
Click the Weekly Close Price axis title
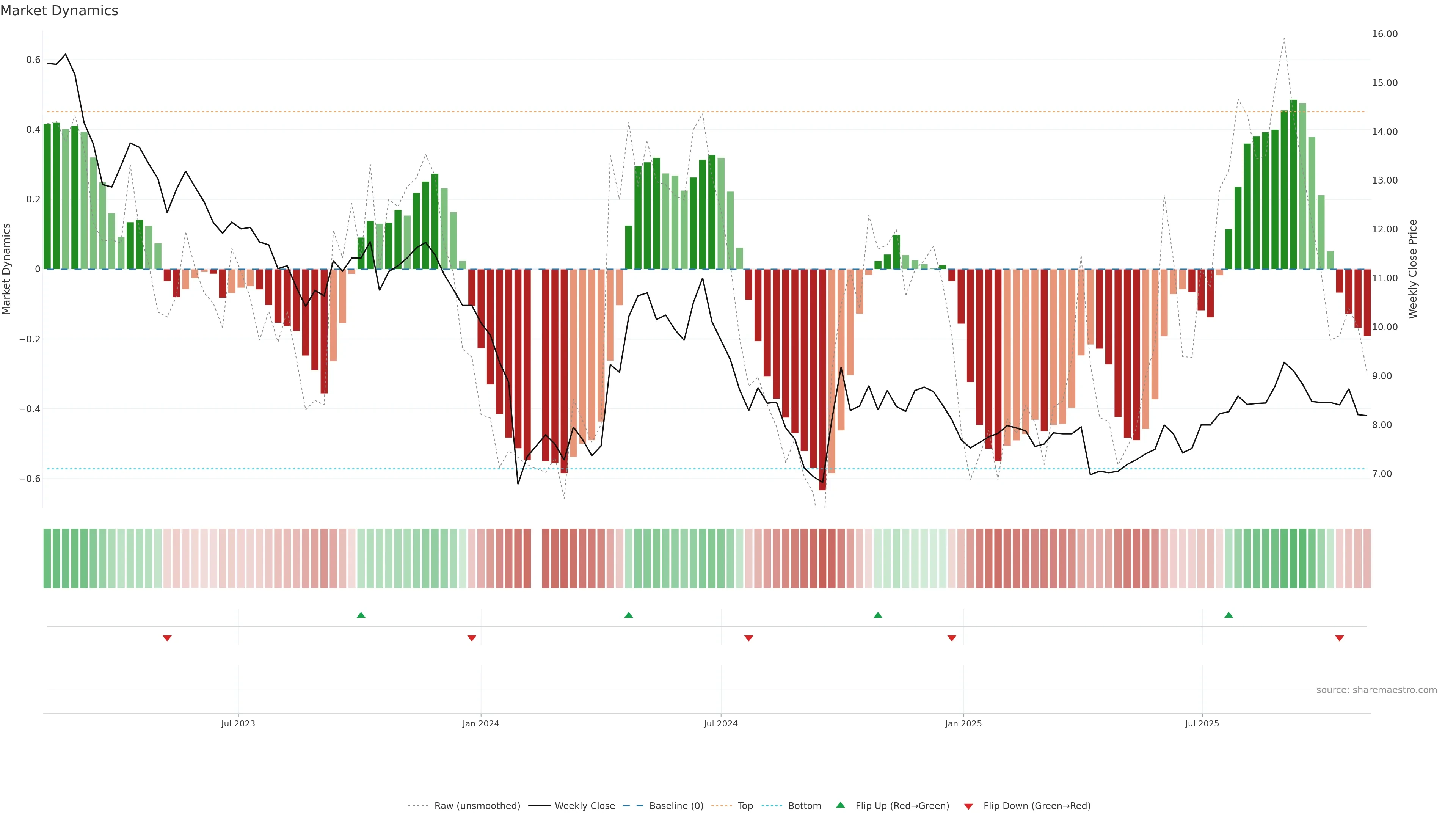1412,269
